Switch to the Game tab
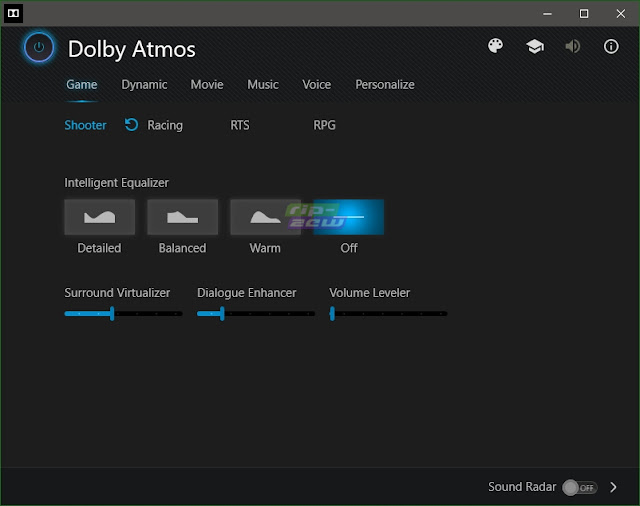This screenshot has height=506, width=640. point(82,84)
